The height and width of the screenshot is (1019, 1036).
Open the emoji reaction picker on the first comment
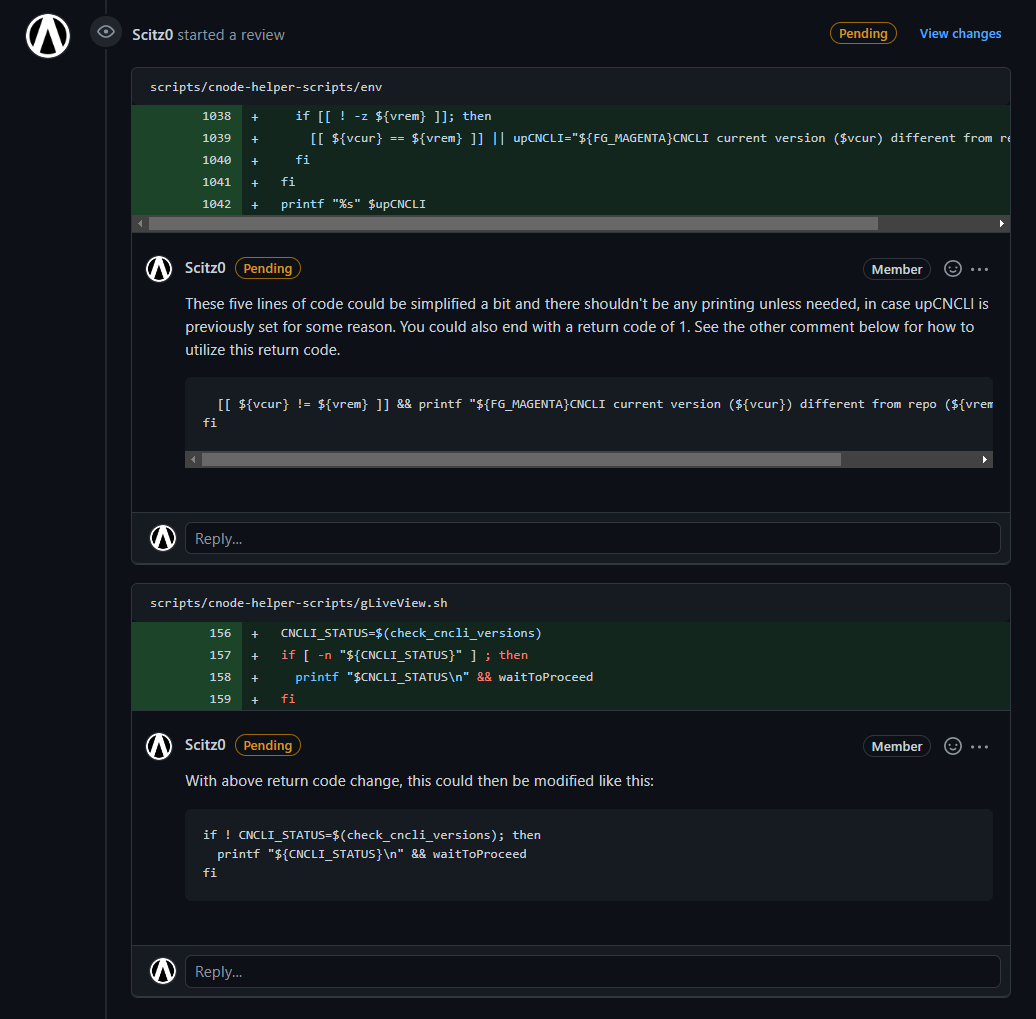tap(951, 268)
